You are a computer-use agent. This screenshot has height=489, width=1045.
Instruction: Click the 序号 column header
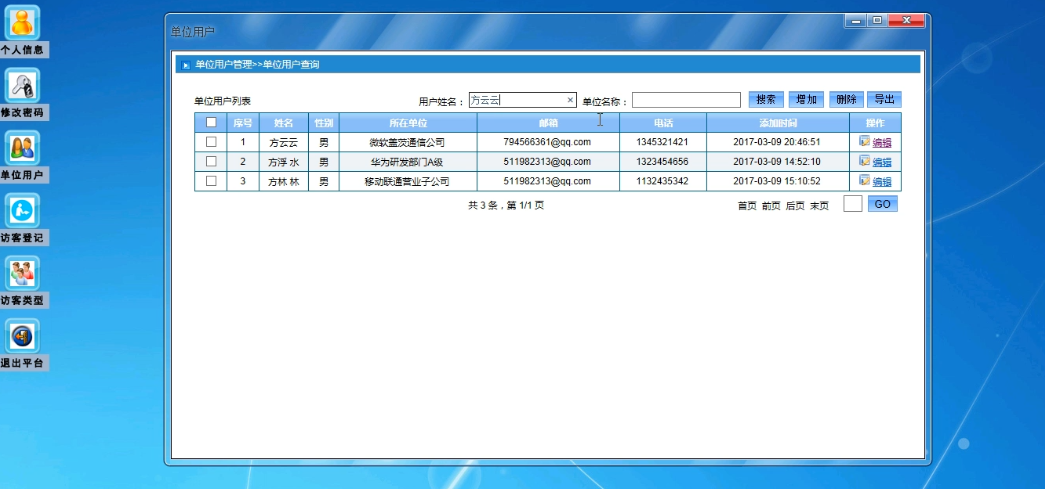coord(243,123)
